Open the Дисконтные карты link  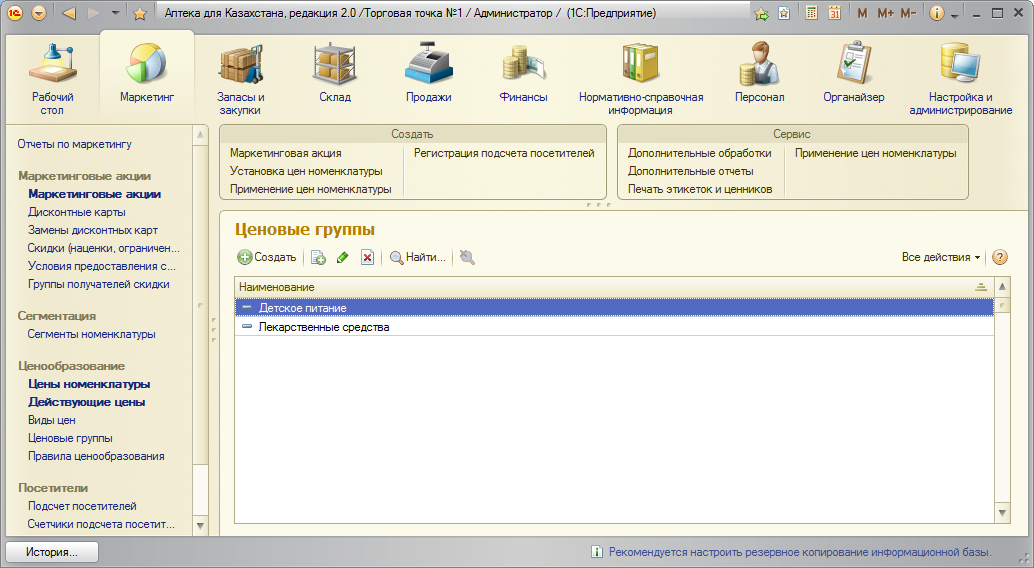click(77, 212)
